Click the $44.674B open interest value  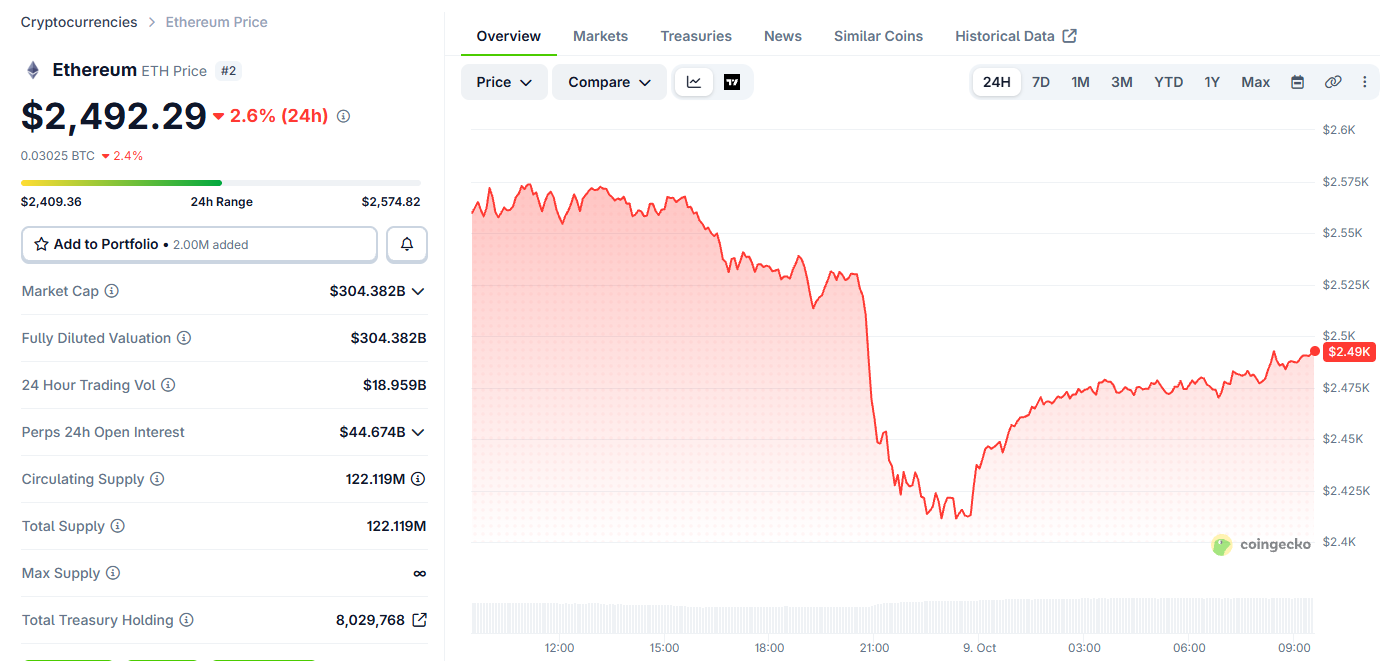[372, 432]
